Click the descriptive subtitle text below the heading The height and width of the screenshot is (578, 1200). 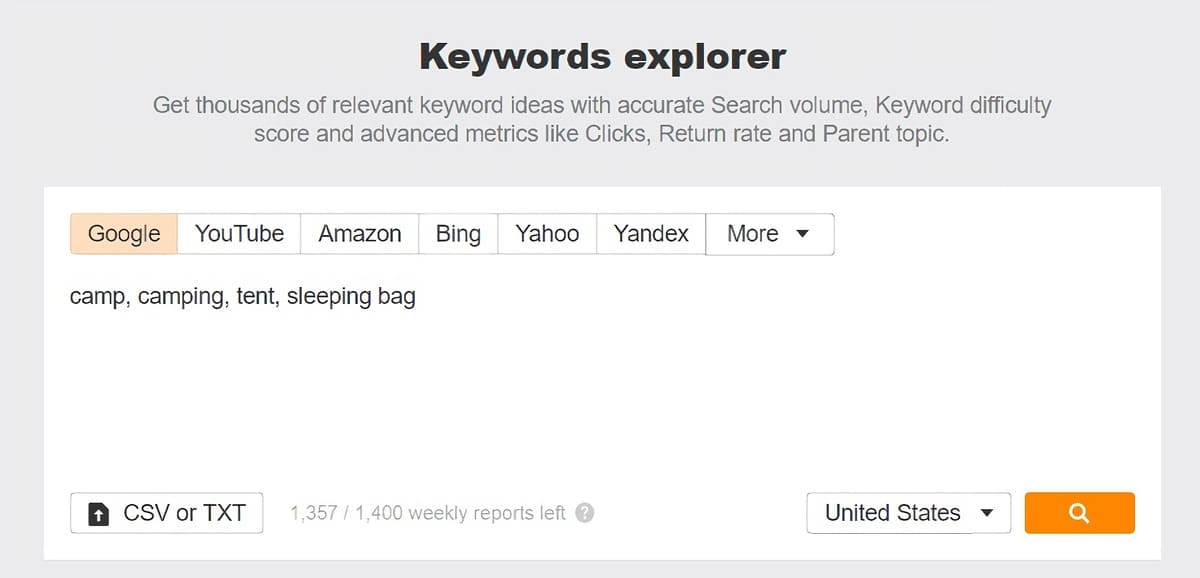point(600,118)
